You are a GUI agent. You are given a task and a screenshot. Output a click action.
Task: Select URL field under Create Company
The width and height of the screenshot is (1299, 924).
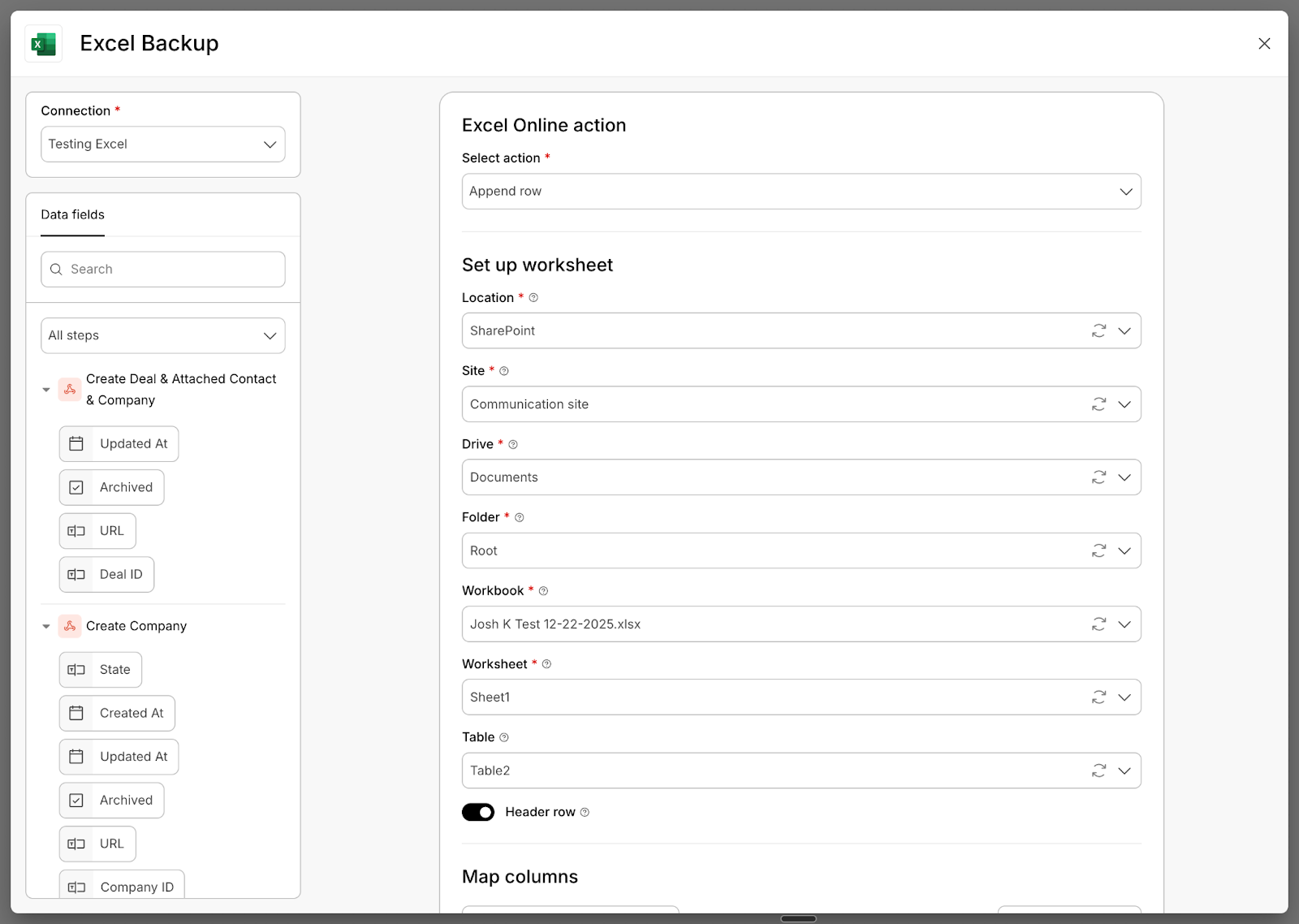point(97,844)
